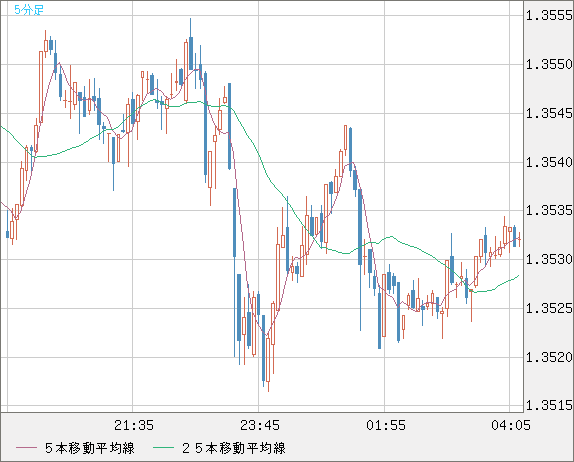The image size is (574, 462).
Task: Click the 5本移動平均線 legend label
Action: 90,448
